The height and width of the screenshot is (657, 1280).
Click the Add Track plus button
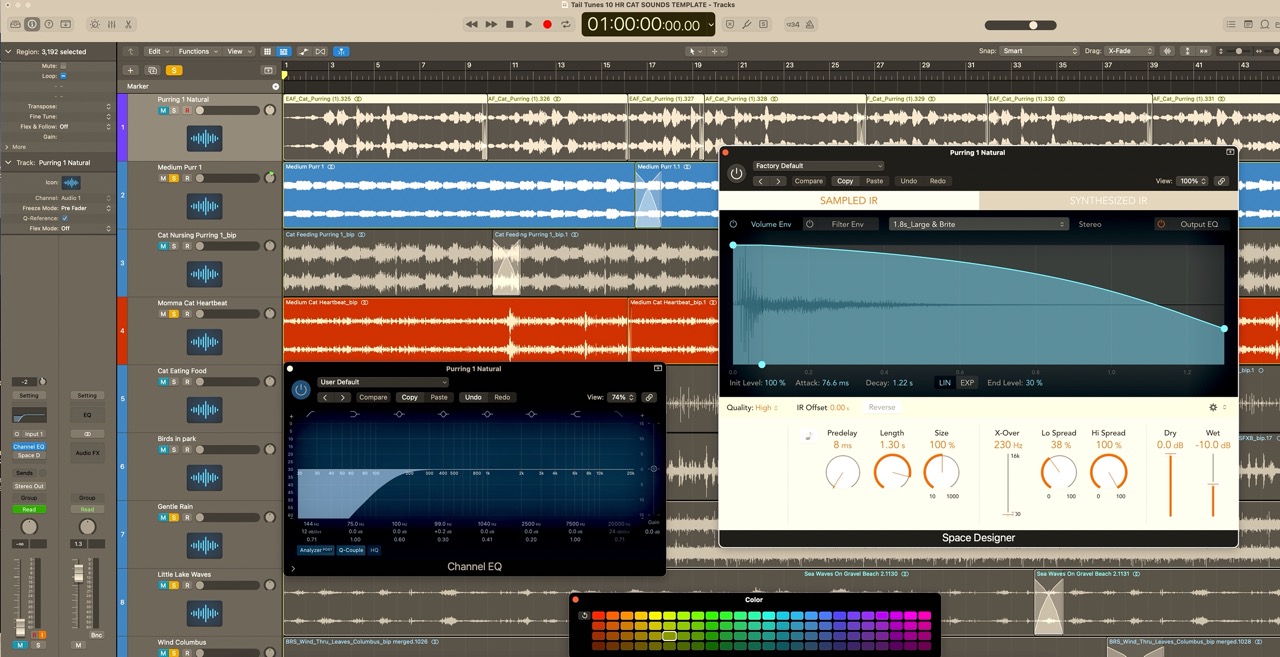(x=130, y=70)
